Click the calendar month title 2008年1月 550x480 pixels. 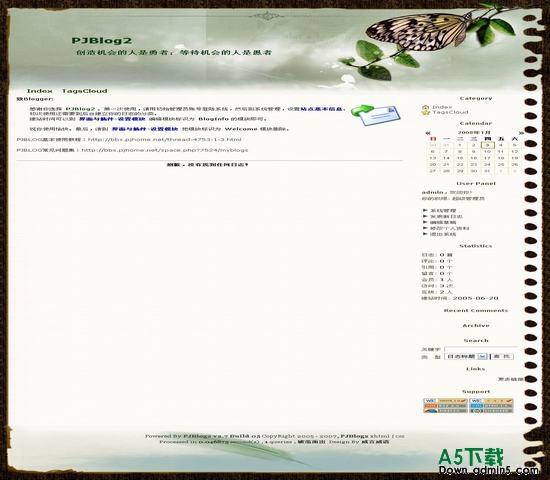[x=474, y=133]
